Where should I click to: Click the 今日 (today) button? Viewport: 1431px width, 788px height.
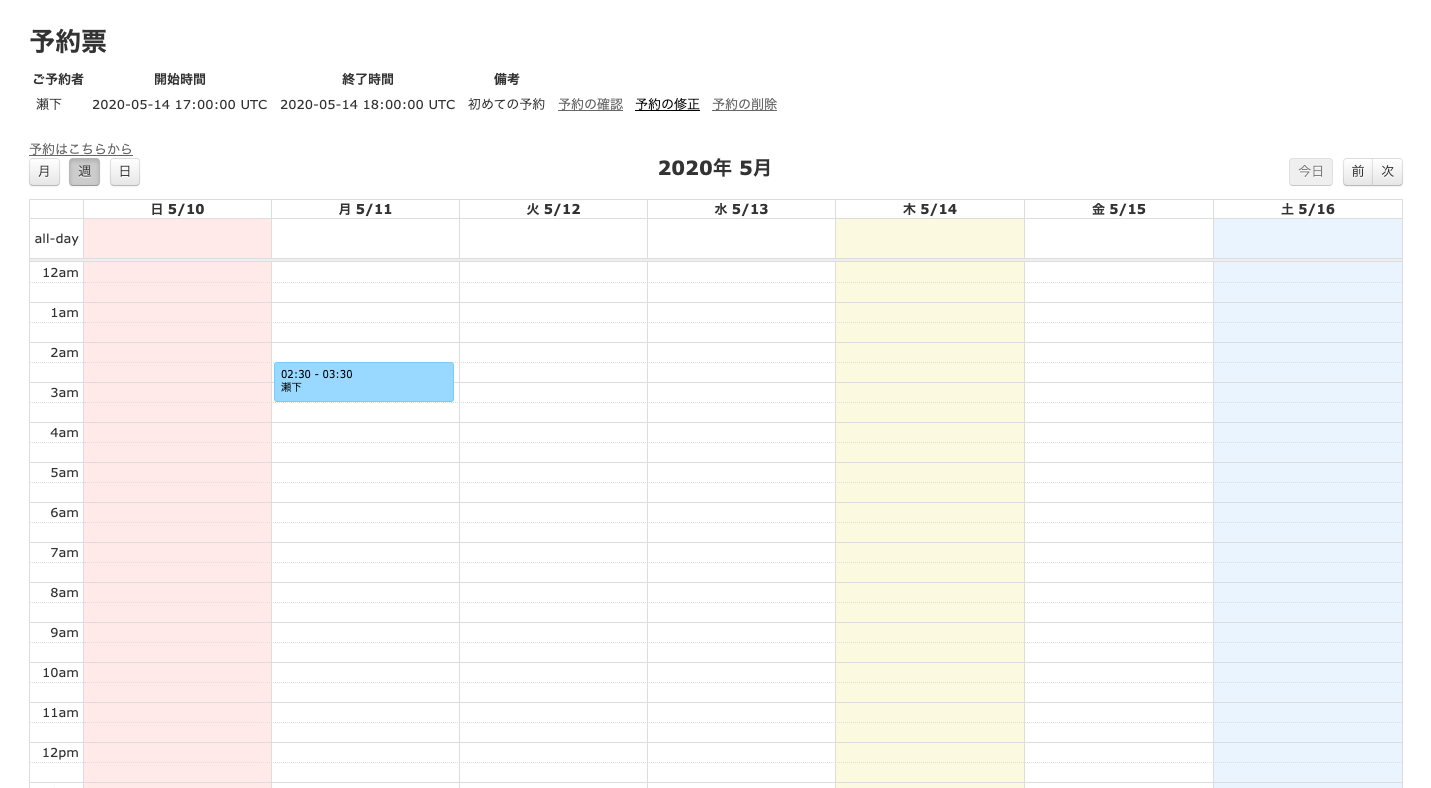[x=1310, y=171]
